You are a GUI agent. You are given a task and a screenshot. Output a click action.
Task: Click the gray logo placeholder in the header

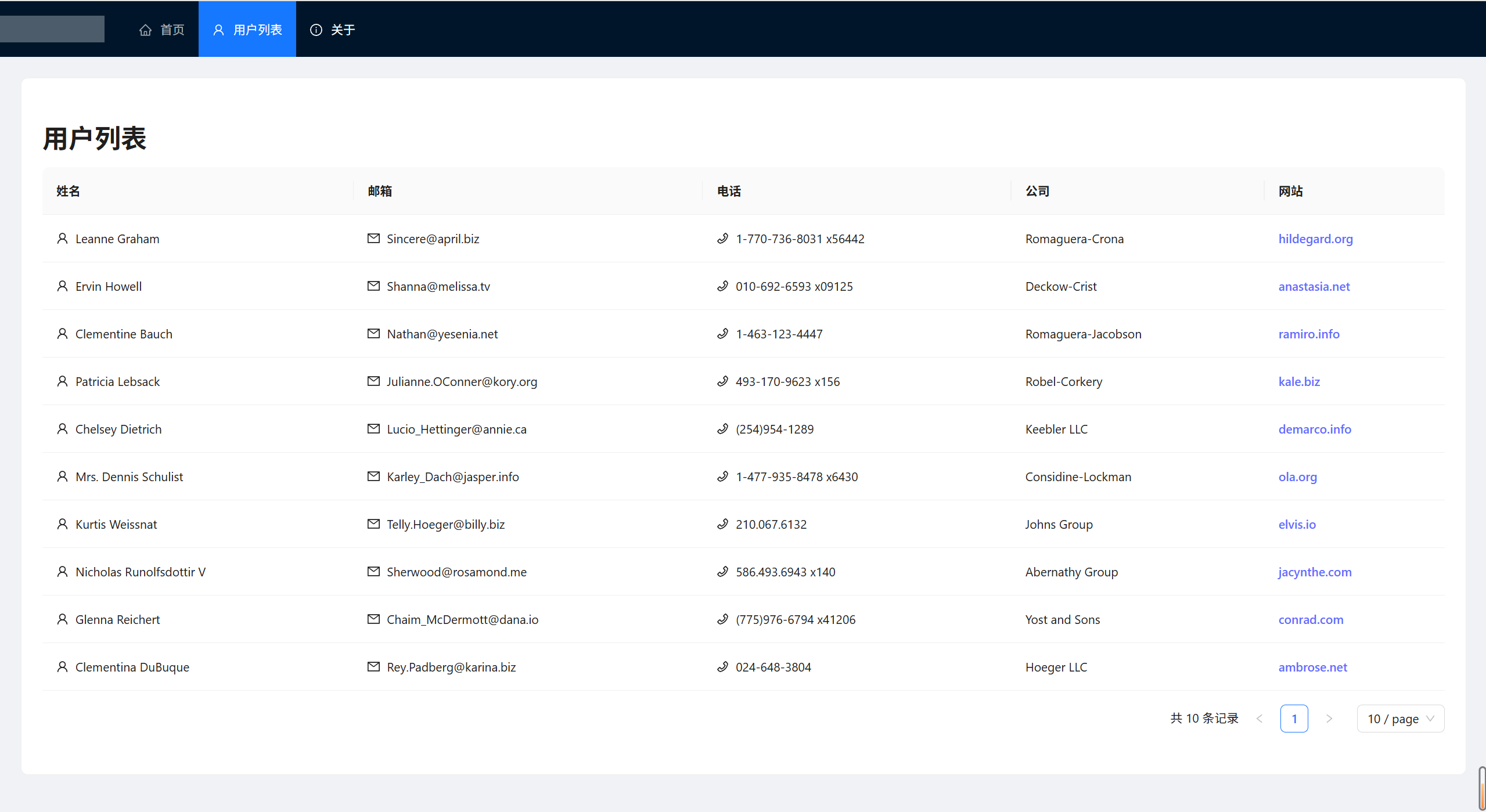[52, 29]
